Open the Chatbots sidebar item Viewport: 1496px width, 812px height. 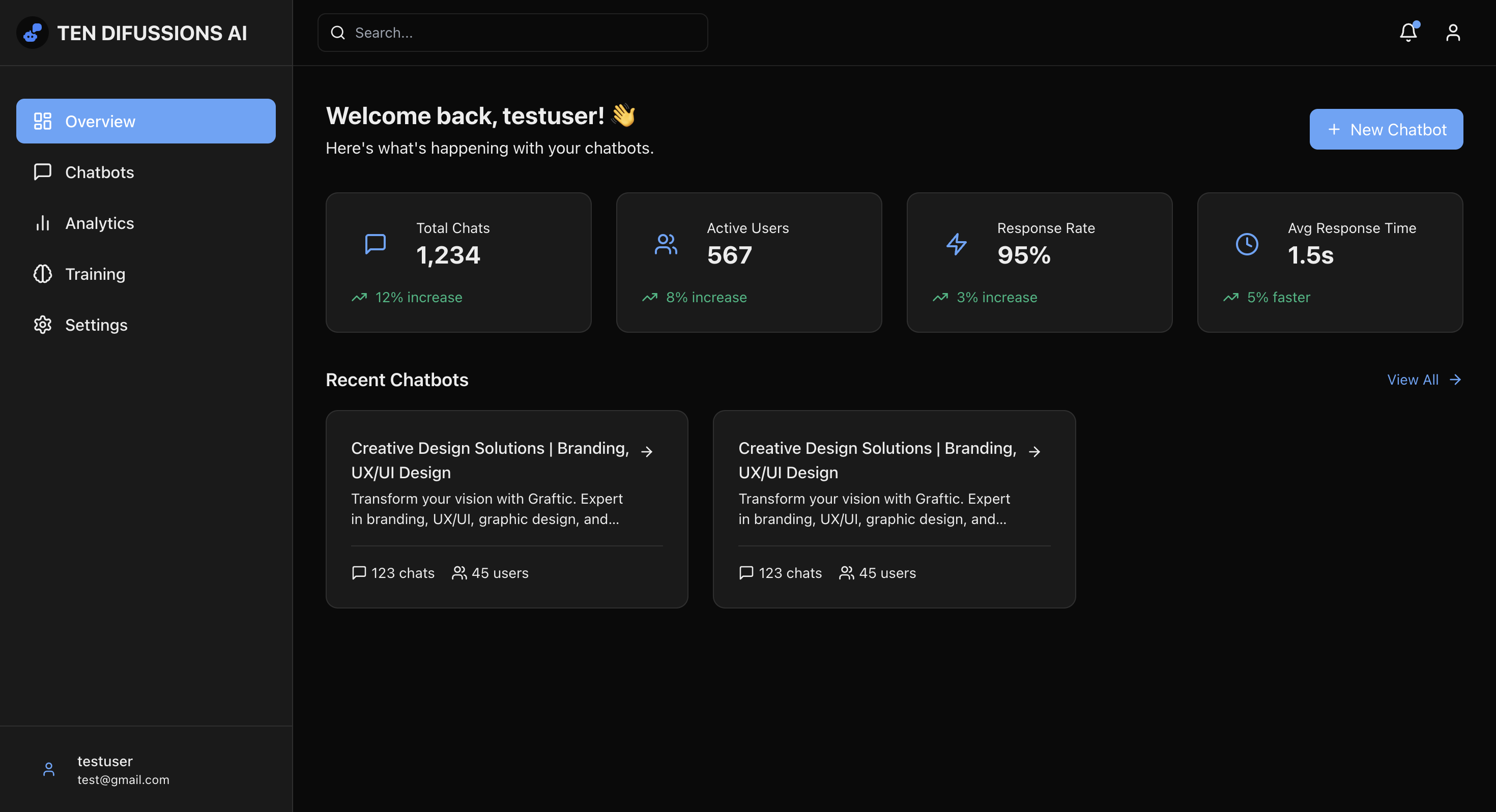(x=99, y=172)
